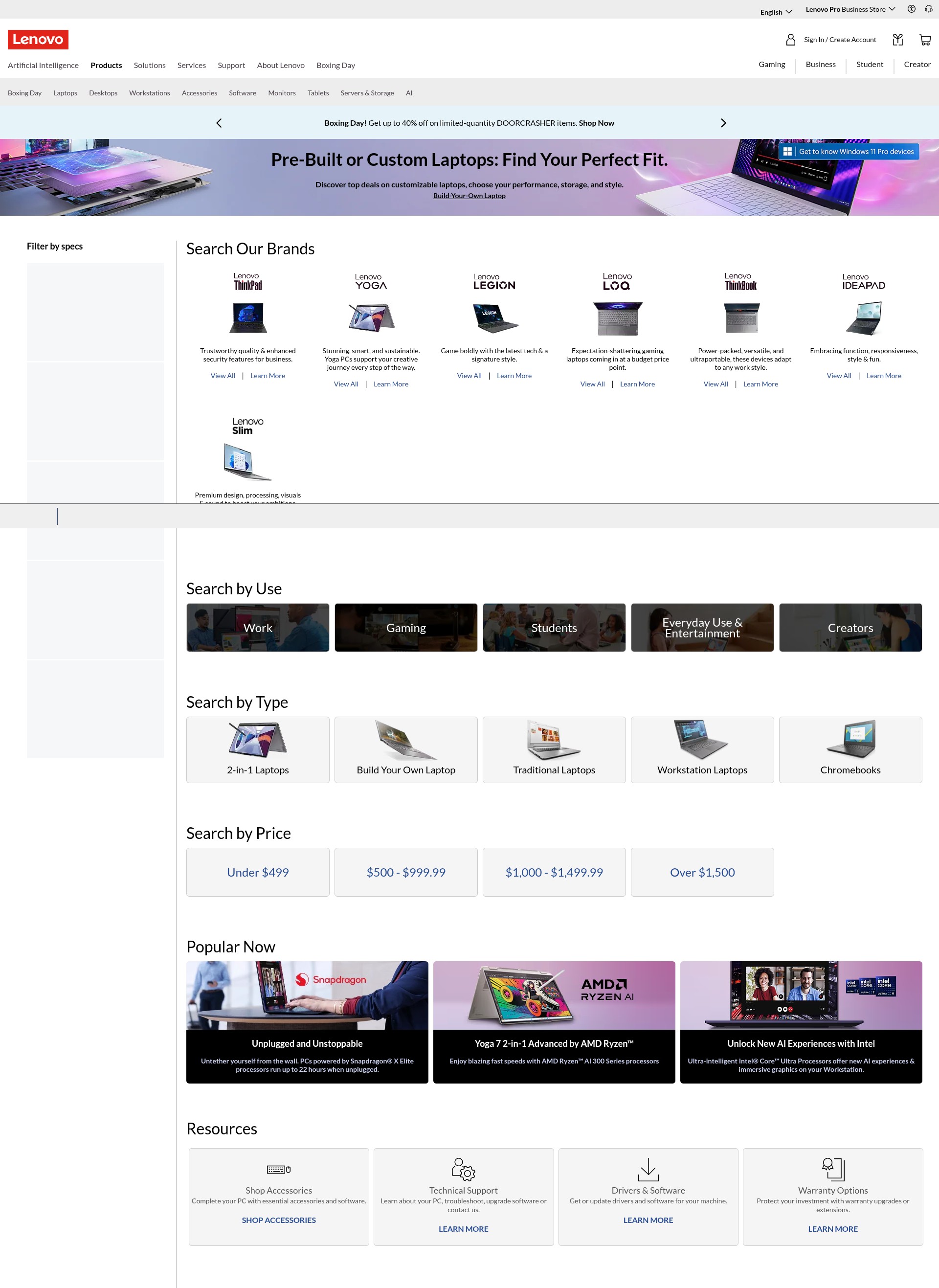
Task: Open the shopping cart icon
Action: (925, 39)
